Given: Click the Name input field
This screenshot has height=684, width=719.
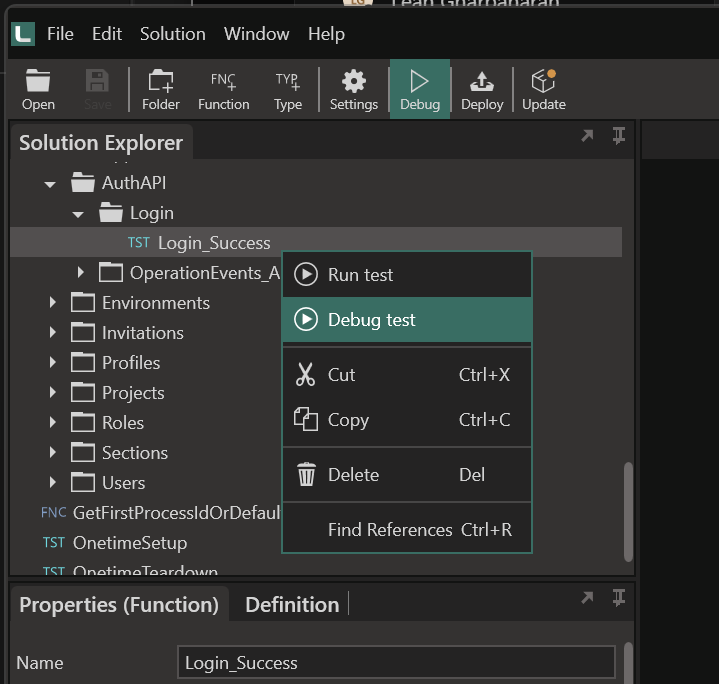Looking at the screenshot, I should (397, 662).
